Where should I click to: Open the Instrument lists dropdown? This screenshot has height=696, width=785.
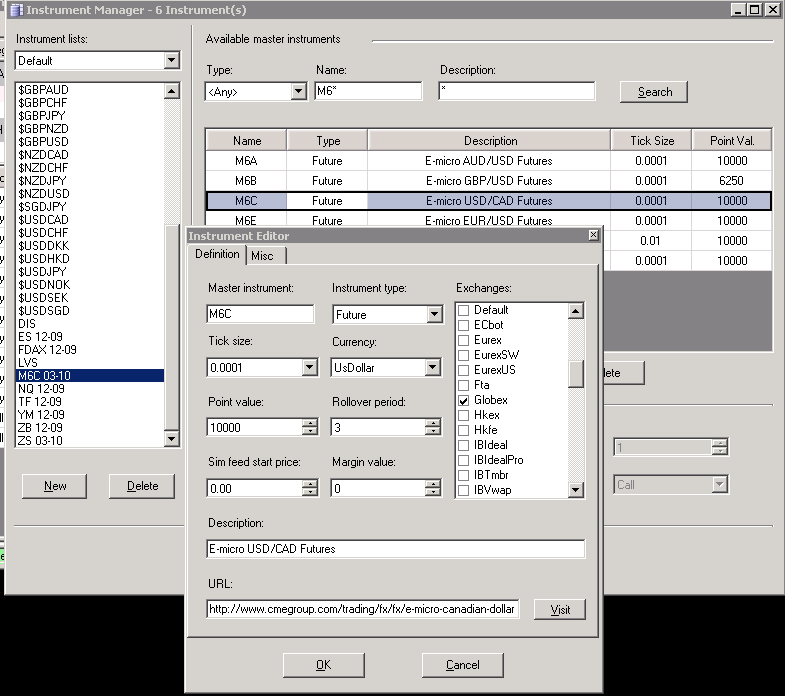coord(171,61)
